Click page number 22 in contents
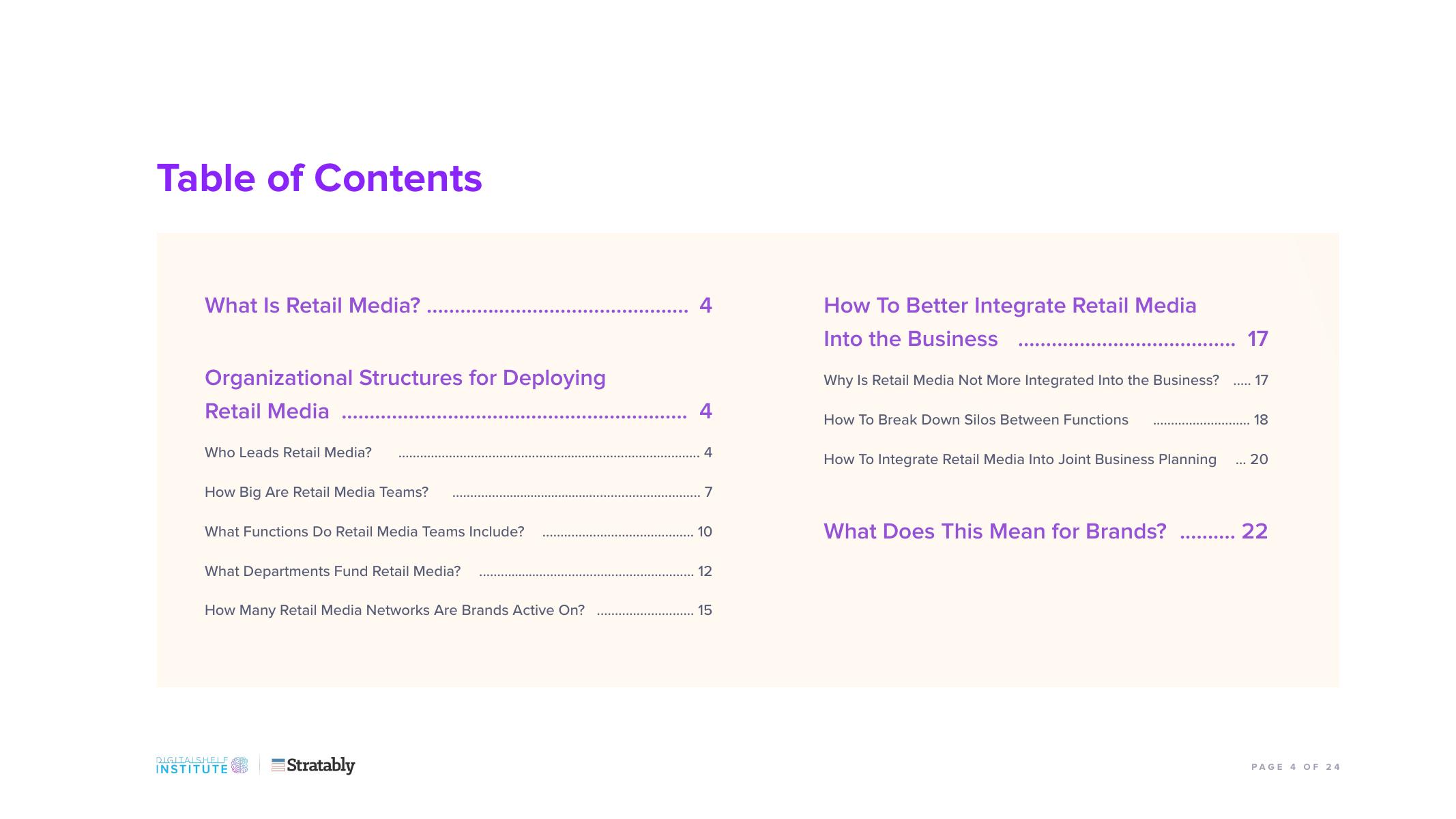Screen dimensions: 1456x819 (x=1254, y=531)
